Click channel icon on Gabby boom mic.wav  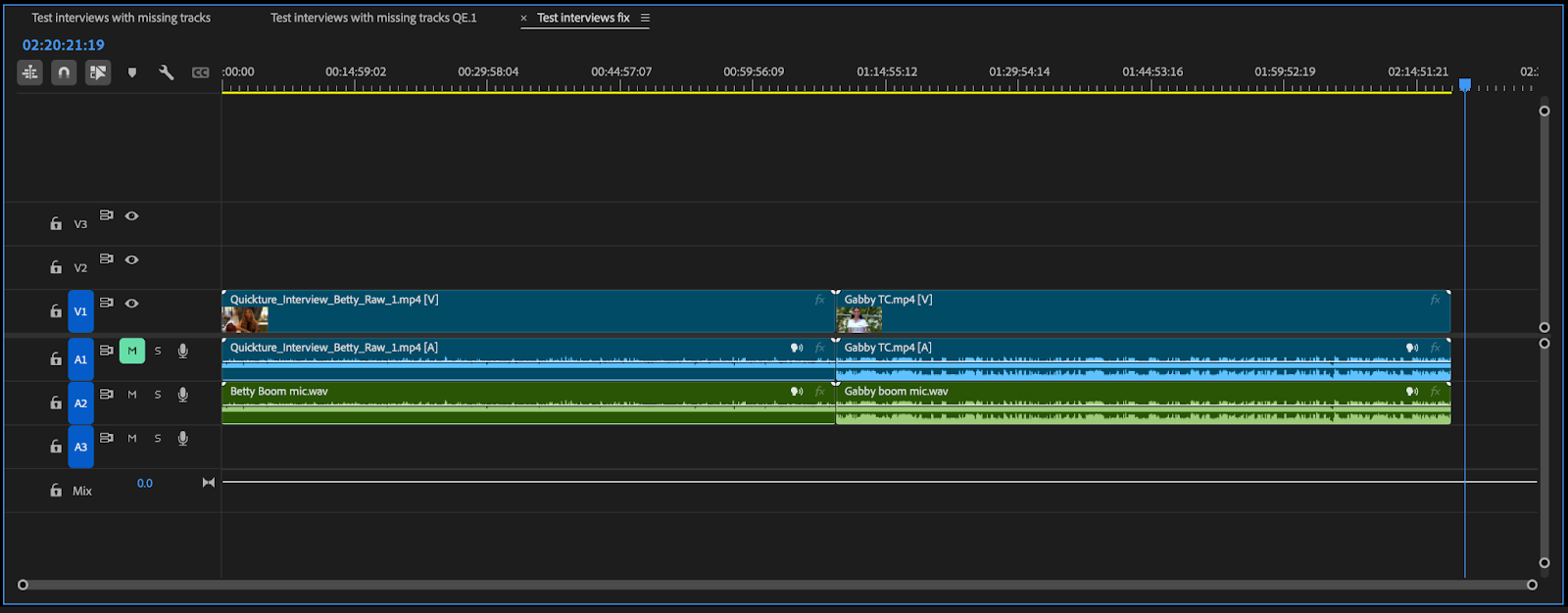coord(1412,392)
